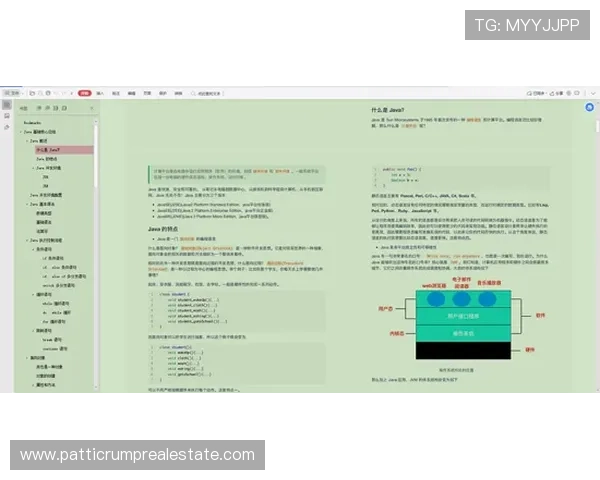Select the Bookmarks root entry
This screenshot has height=480, width=600.
coord(32,123)
